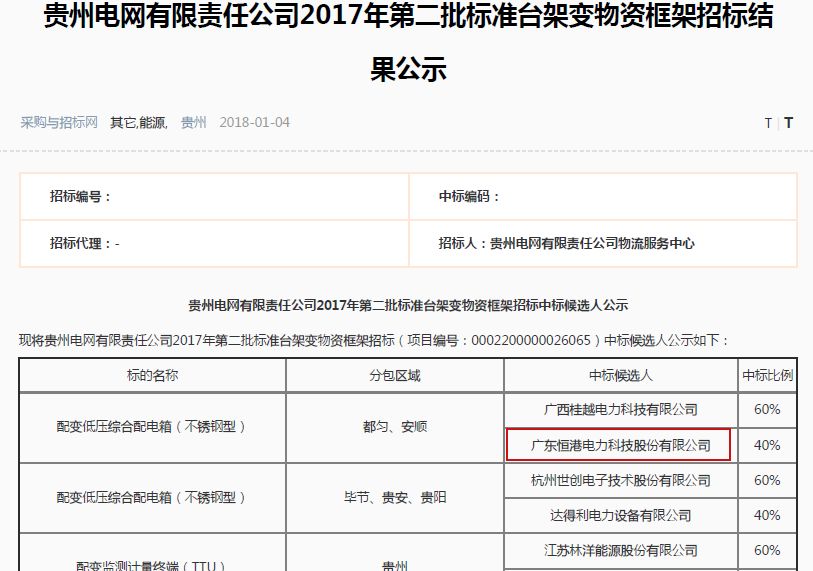This screenshot has width=813, height=571.
Task: Select the 毕节、贵安、贵阳 region cell
Action: pyautogui.click(x=394, y=497)
